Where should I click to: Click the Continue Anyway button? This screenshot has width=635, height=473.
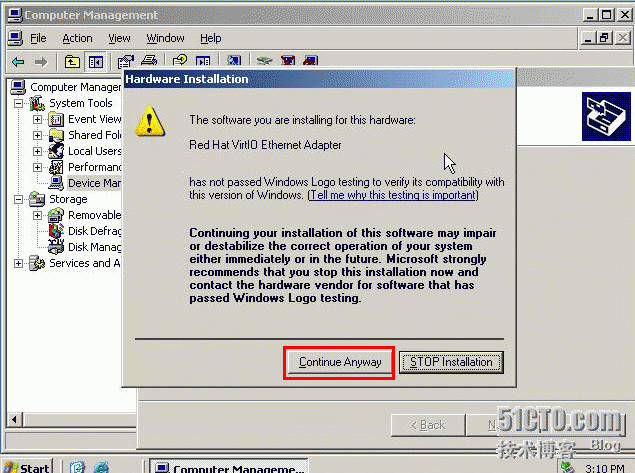point(340,362)
